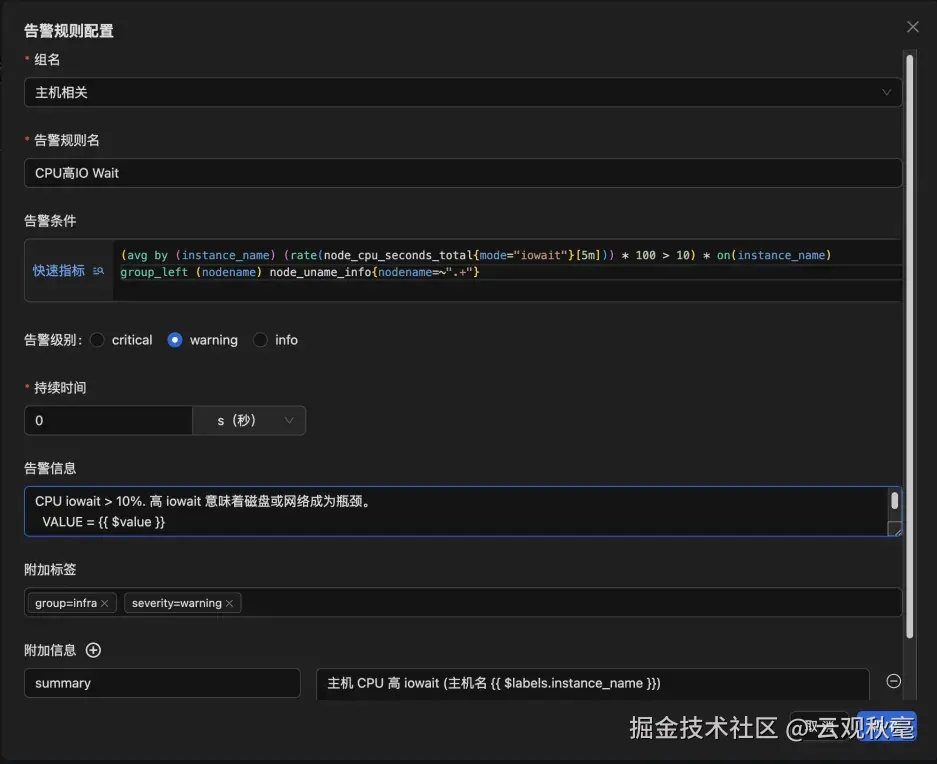Open 快速指标 quick metrics search
The height and width of the screenshot is (764, 937).
68,271
